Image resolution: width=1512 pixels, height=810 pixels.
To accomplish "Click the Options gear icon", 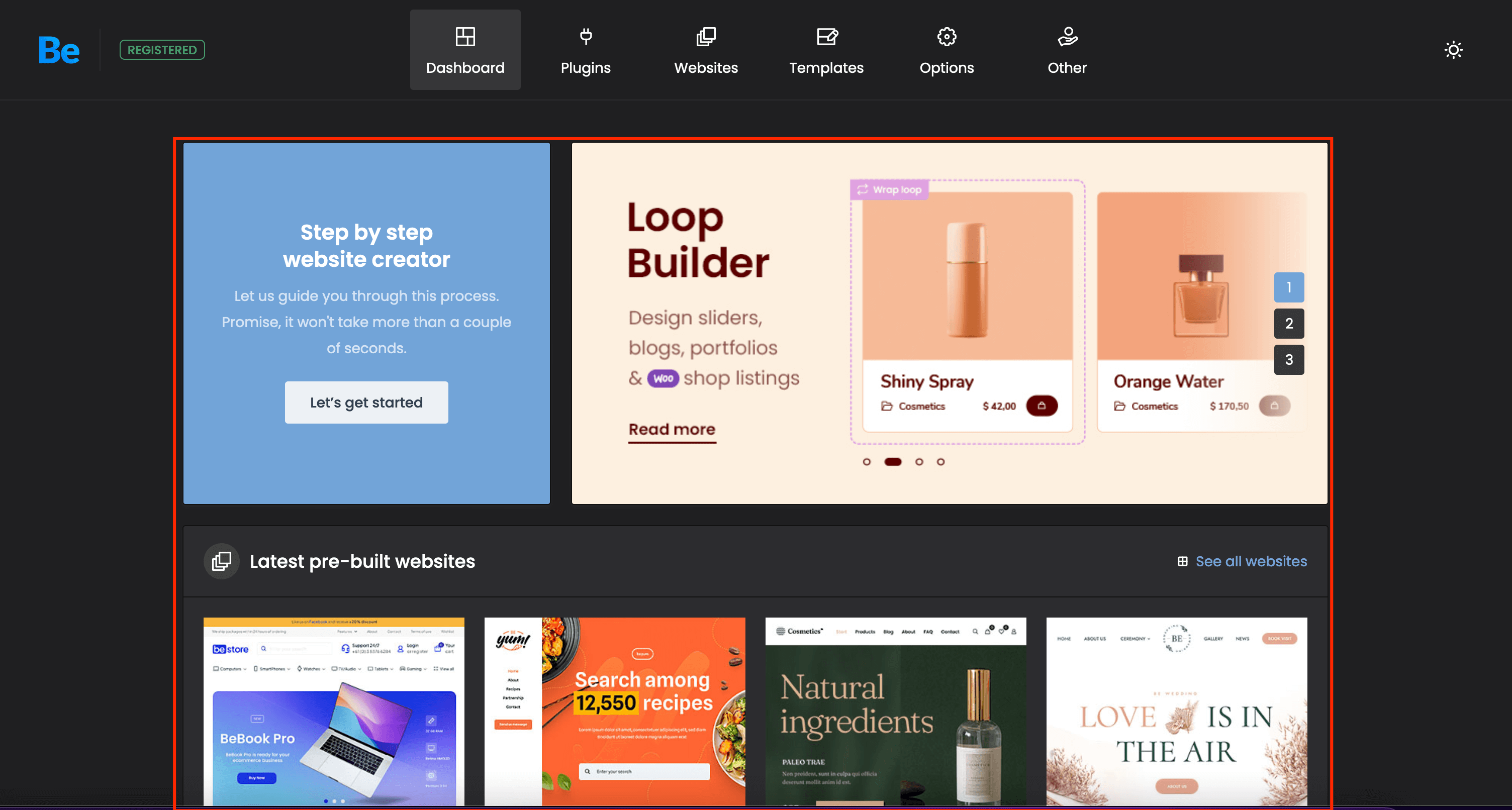I will (x=946, y=37).
